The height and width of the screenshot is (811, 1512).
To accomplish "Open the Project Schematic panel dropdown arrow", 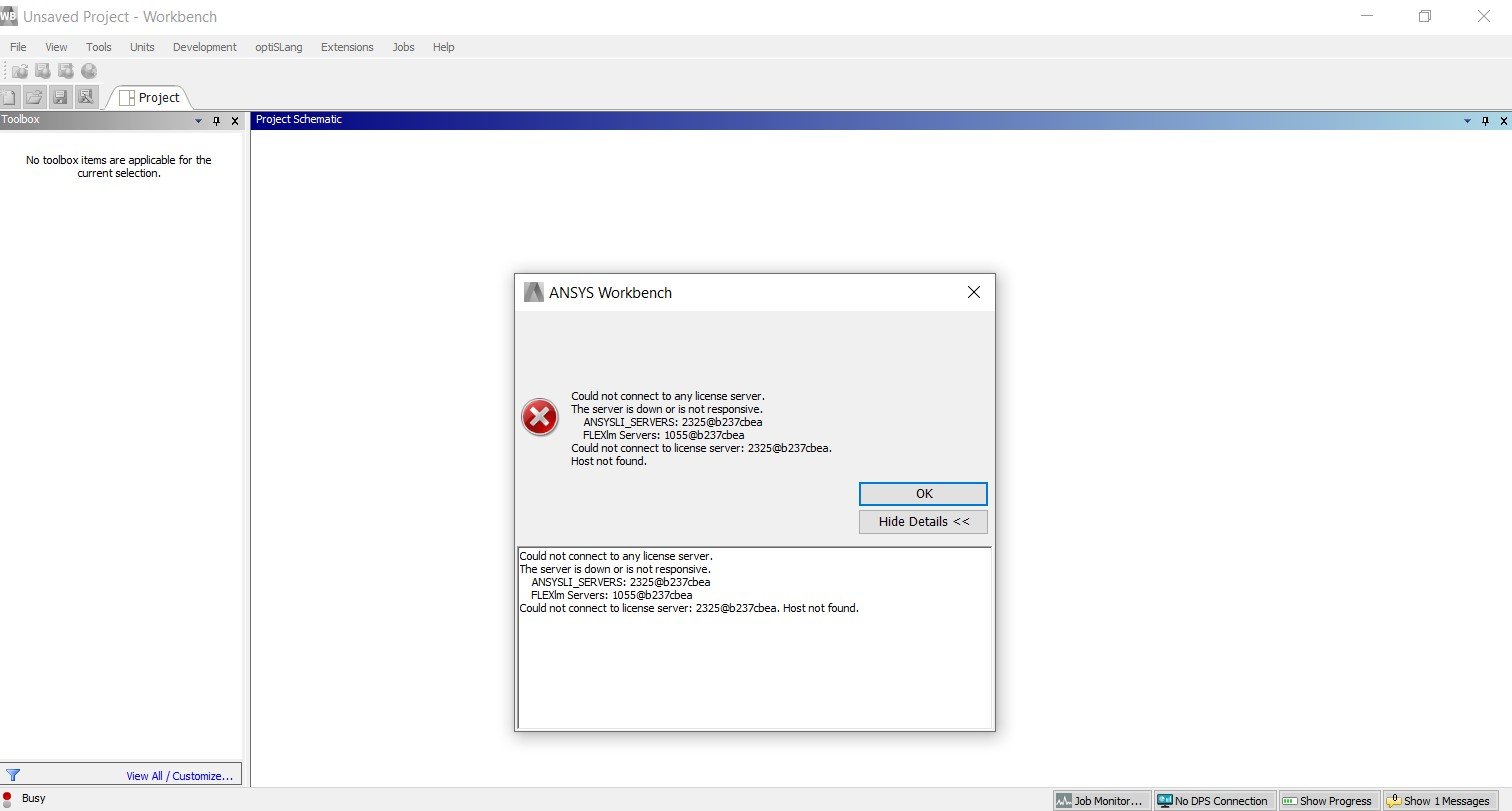I will click(1467, 121).
